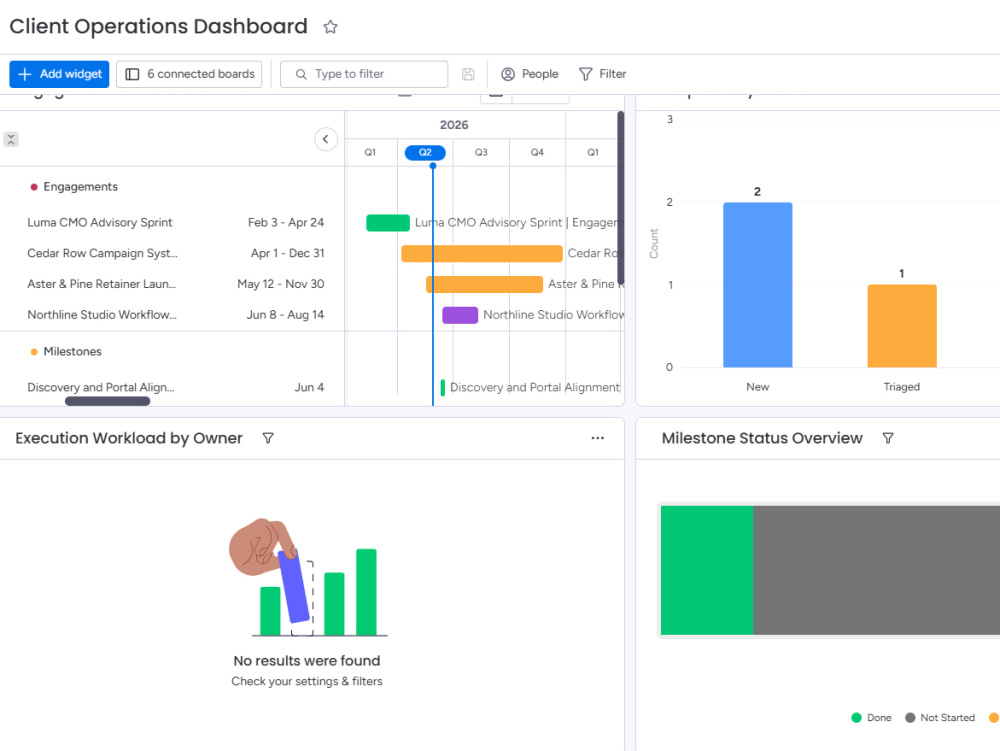Click the orange Aster & Pine Gantt bar
The height and width of the screenshot is (751, 1000).
pos(484,284)
